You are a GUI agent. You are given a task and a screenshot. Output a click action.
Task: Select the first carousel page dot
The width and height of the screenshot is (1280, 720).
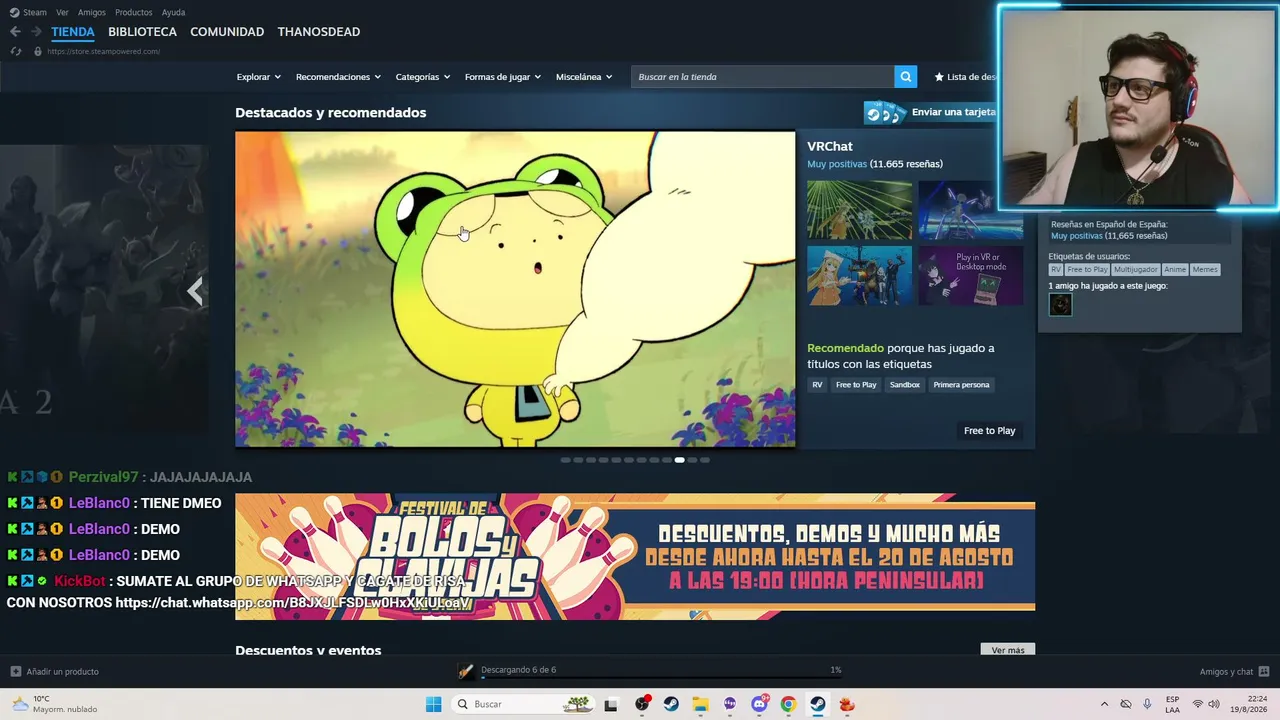565,460
